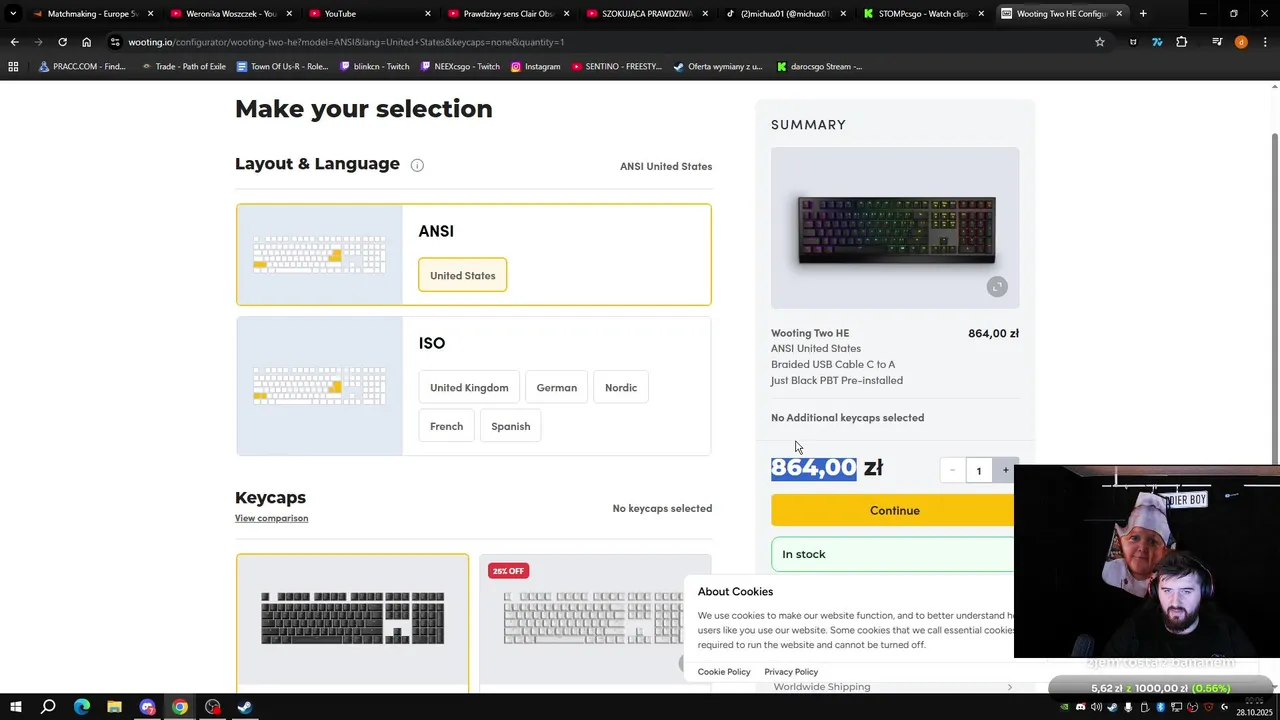Switch to the STOMPcsgo Watch clips tab

(x=924, y=14)
